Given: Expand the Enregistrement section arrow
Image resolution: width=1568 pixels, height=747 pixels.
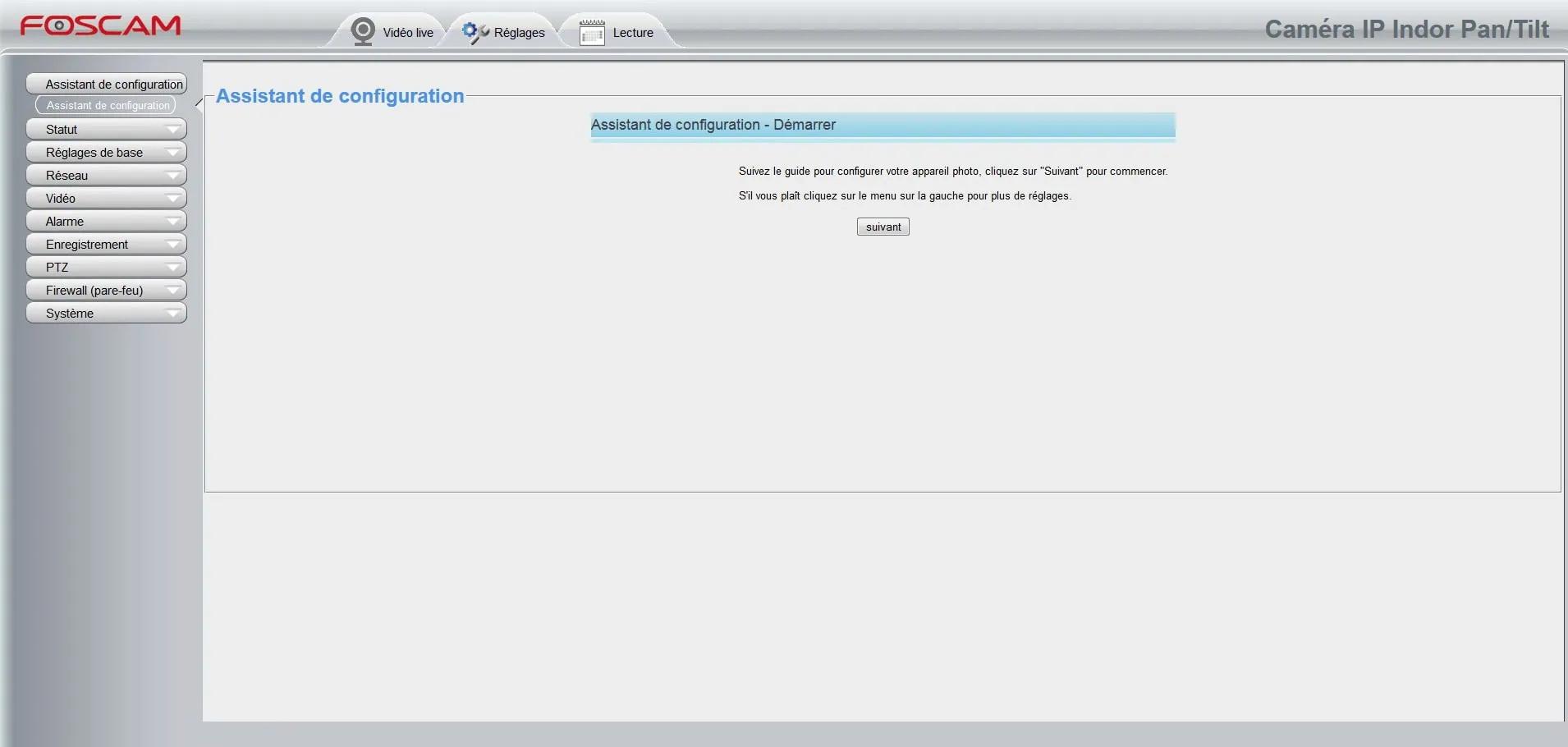Looking at the screenshot, I should click(172, 245).
